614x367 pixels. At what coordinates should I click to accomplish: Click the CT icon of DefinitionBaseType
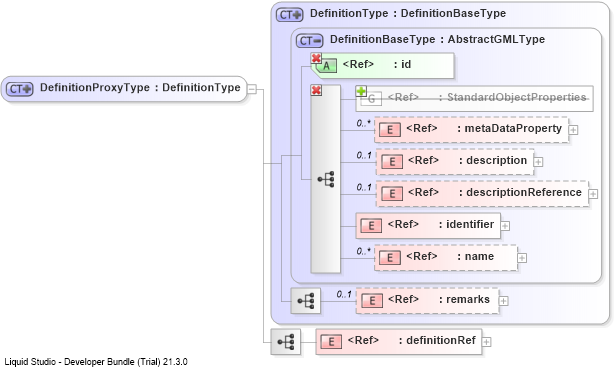tap(309, 41)
